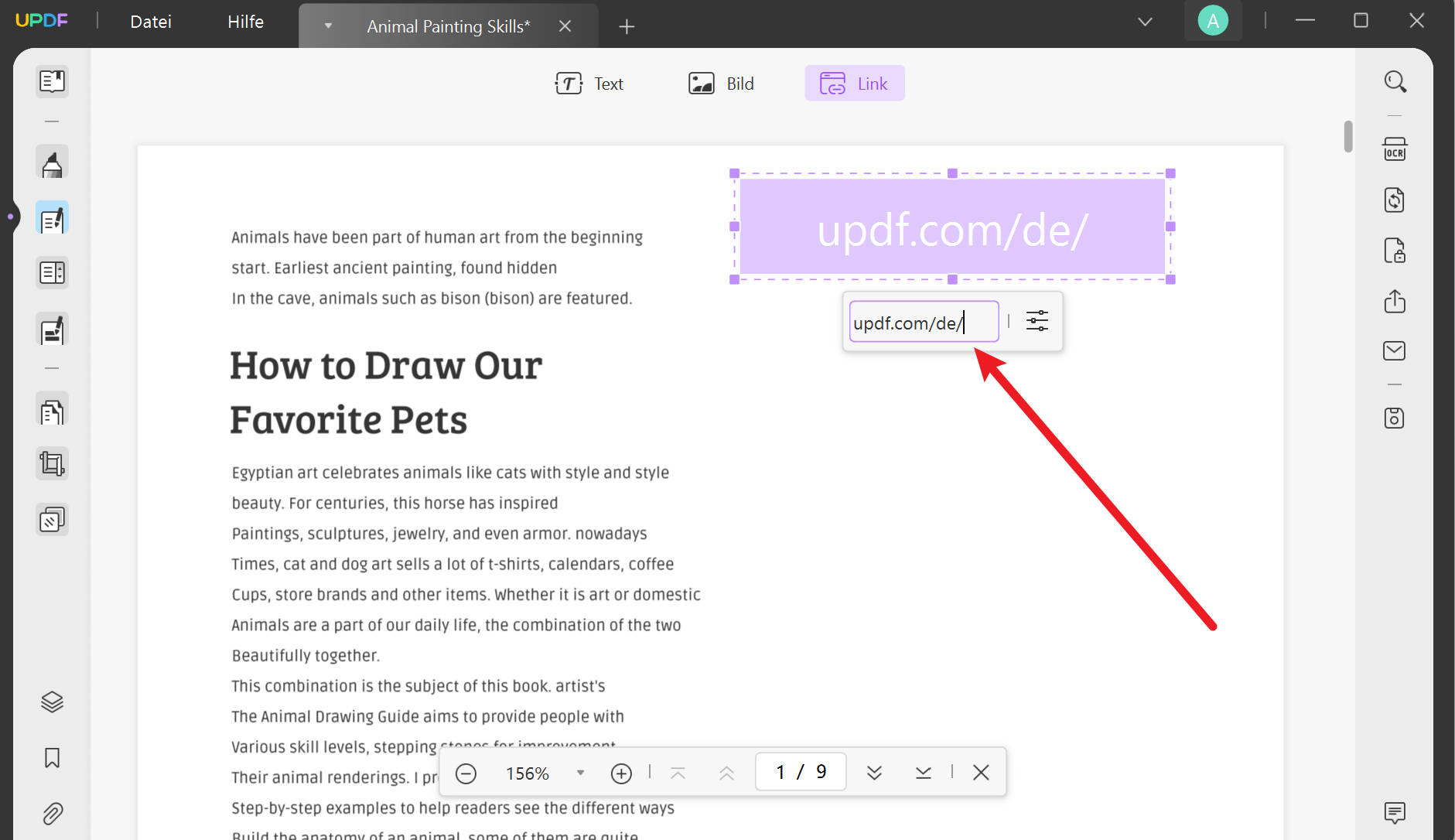Open the document search magnifier
This screenshot has height=840, width=1455.
[1395, 80]
